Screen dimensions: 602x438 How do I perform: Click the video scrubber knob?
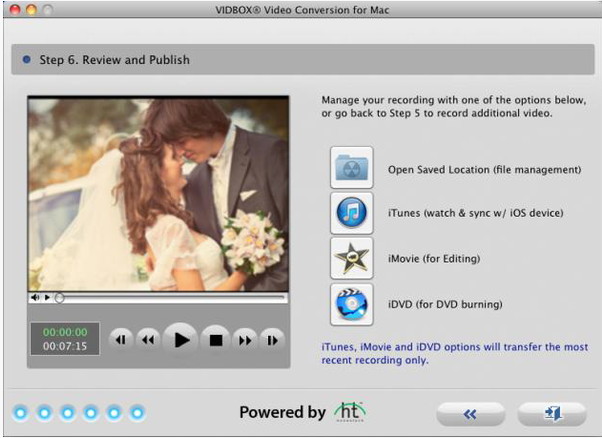59,298
